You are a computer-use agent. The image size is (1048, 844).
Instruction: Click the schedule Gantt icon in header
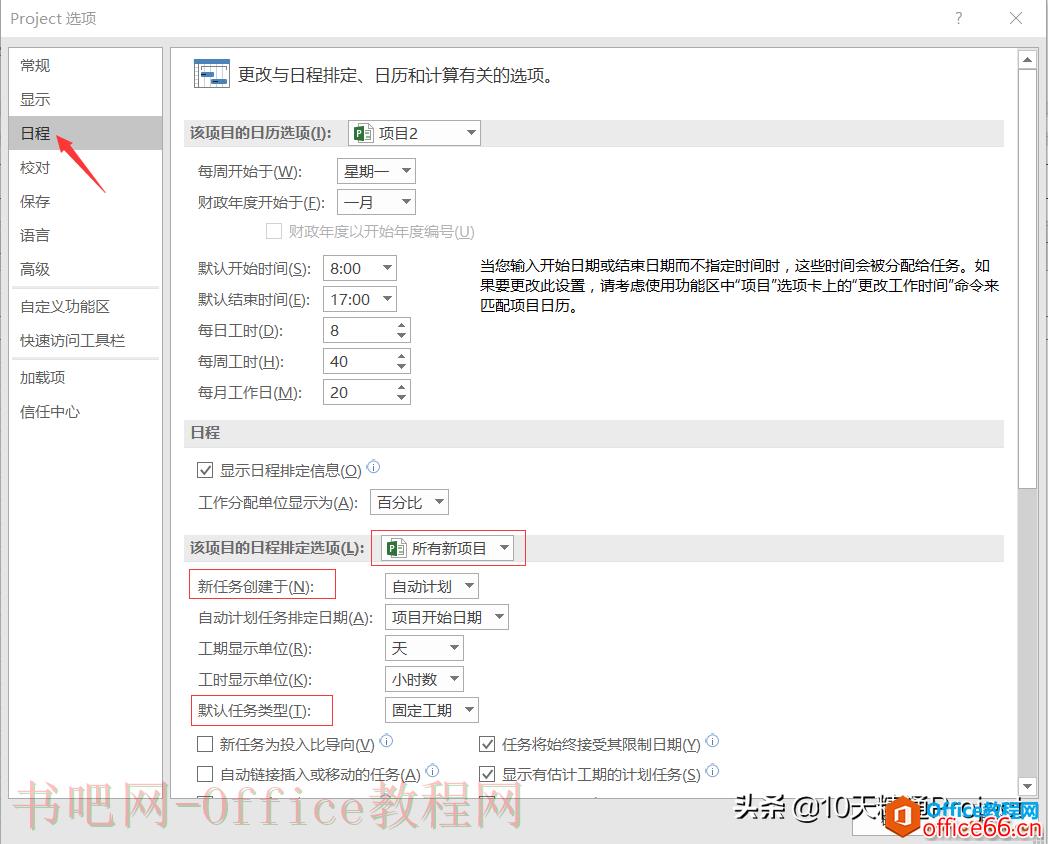[x=211, y=74]
